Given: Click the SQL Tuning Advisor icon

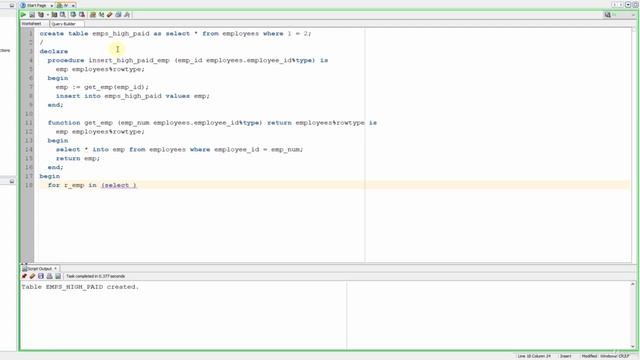Looking at the screenshot, I should point(63,15).
